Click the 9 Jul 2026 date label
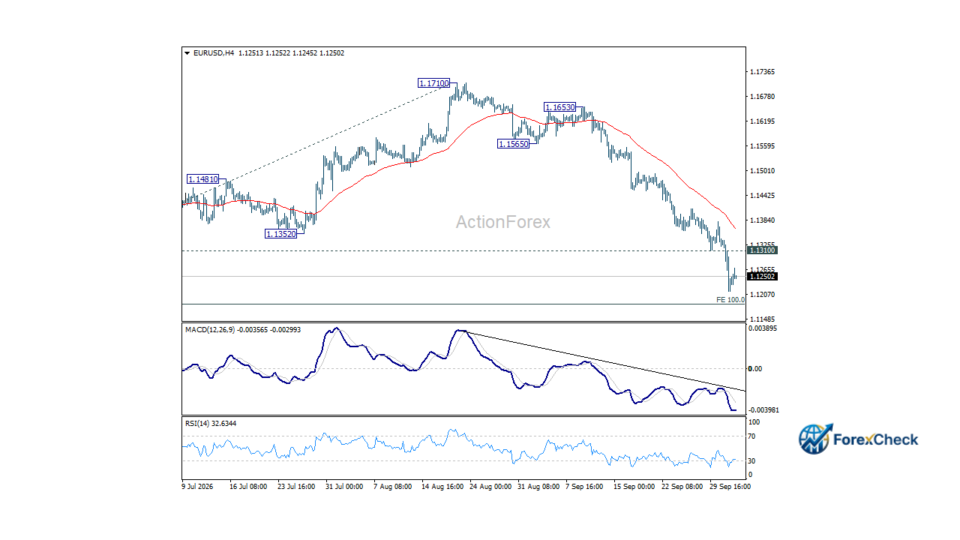 [197, 487]
